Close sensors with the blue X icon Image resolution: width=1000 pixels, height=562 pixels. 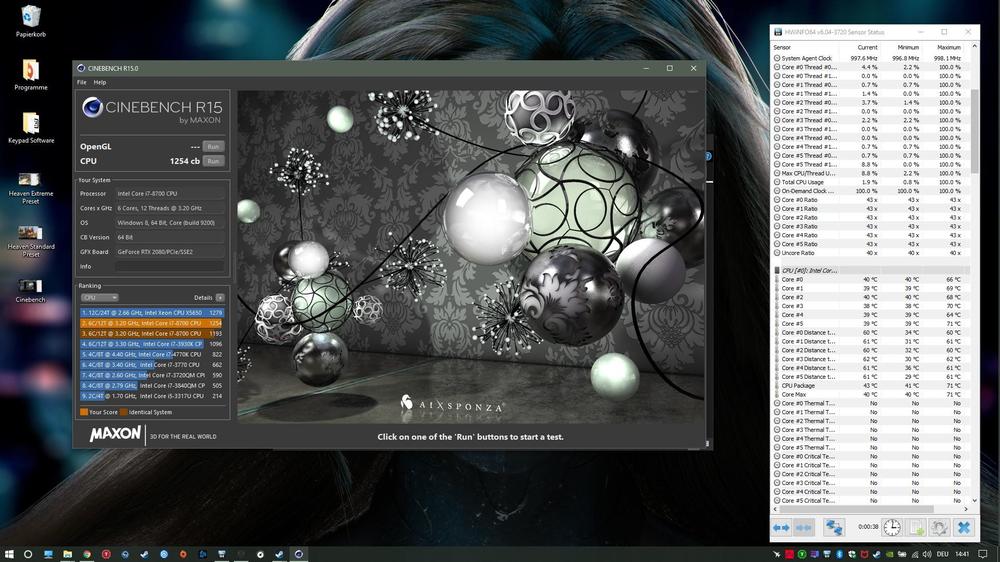pyautogui.click(x=963, y=527)
